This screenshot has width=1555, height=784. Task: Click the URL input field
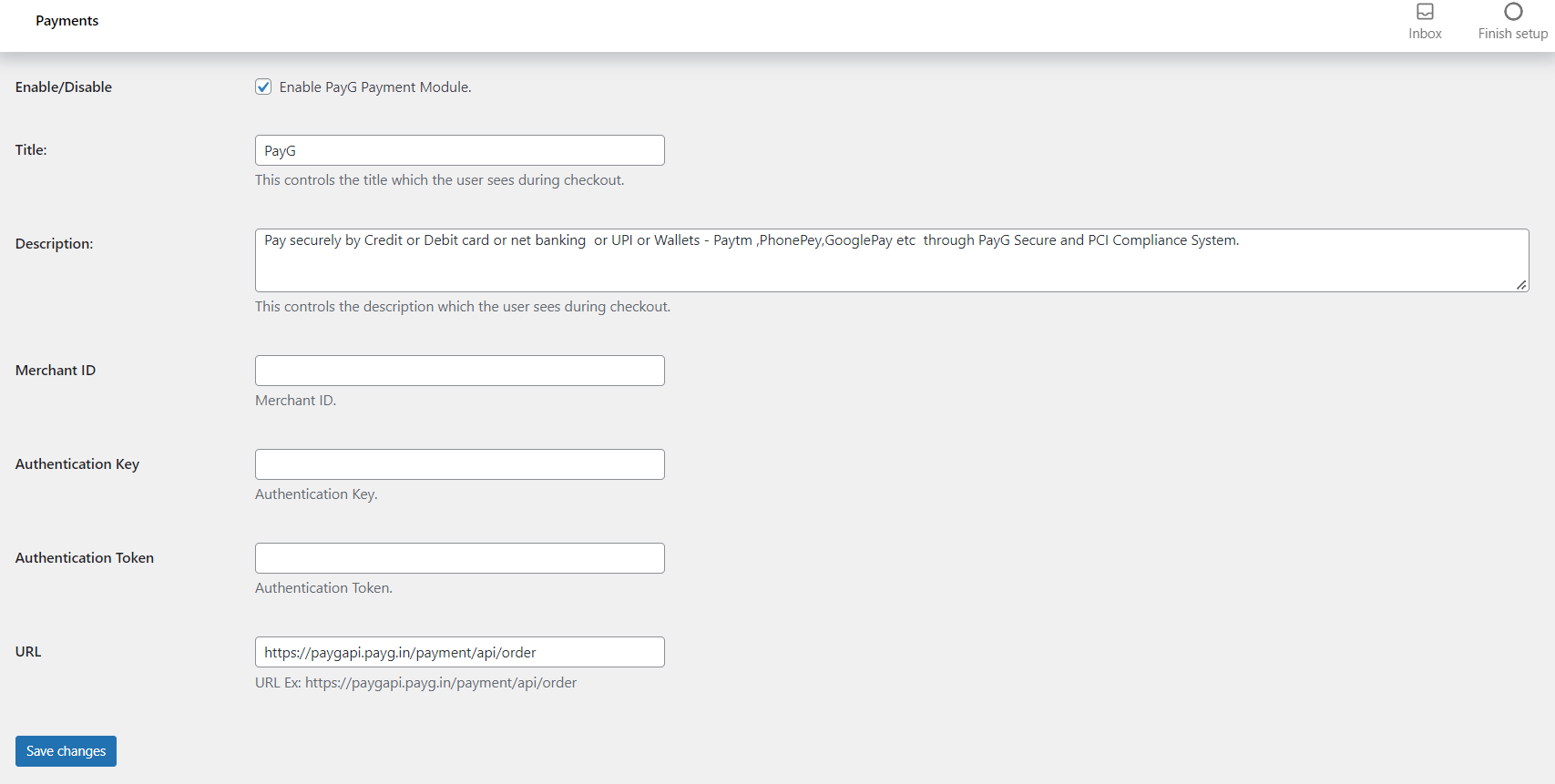[460, 652]
